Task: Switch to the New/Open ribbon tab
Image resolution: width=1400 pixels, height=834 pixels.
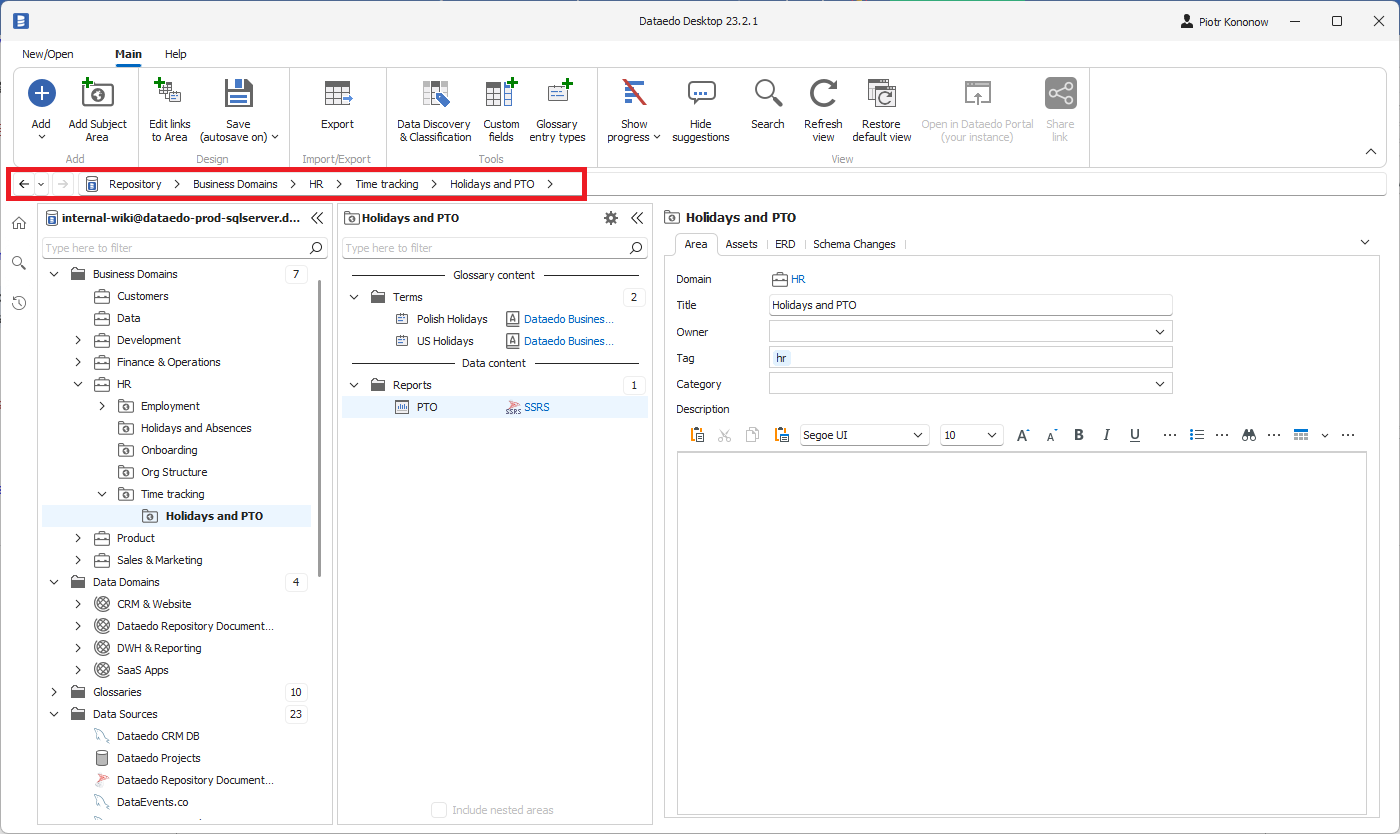Action: (48, 54)
